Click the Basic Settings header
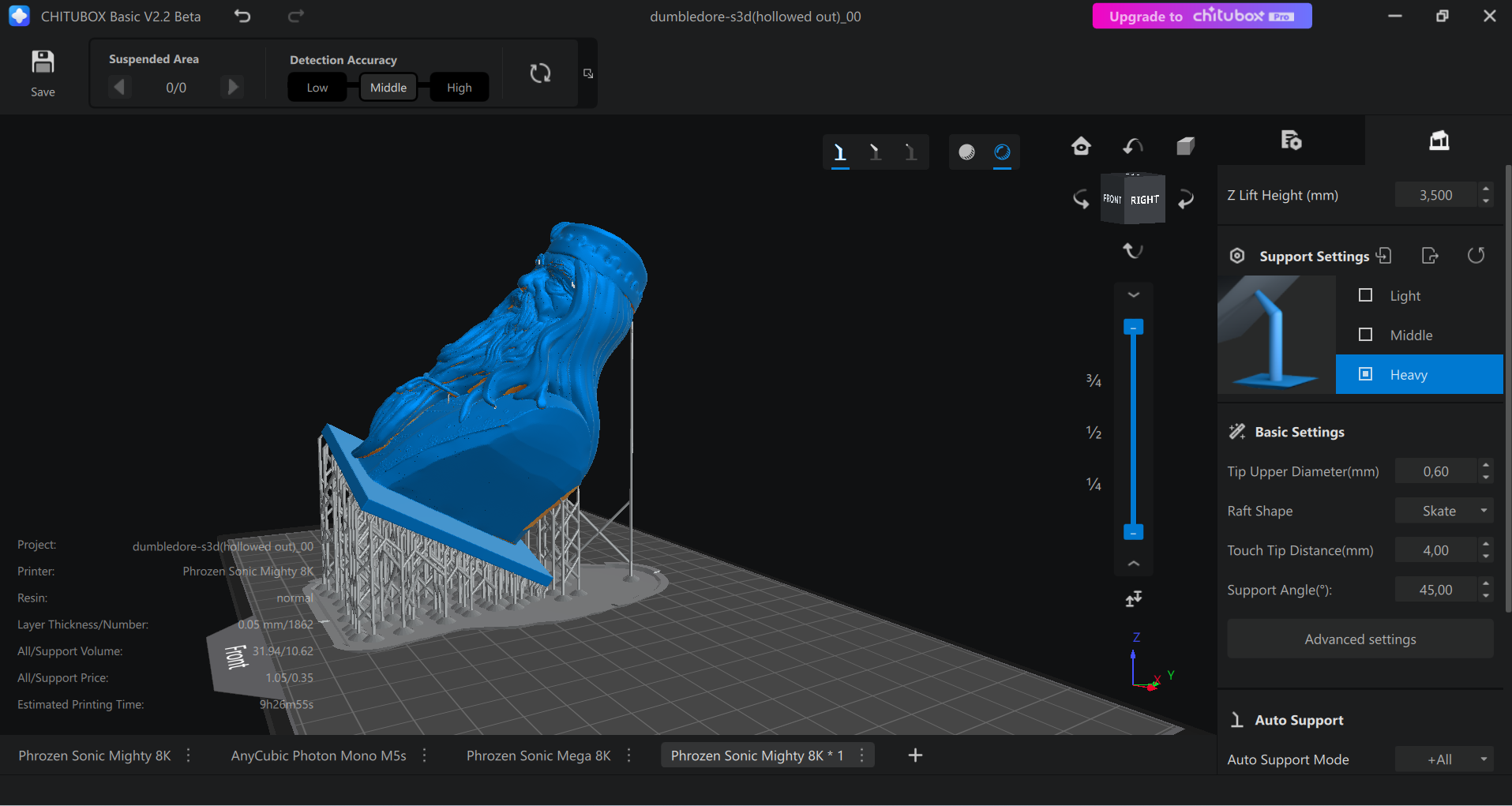 click(x=1299, y=432)
